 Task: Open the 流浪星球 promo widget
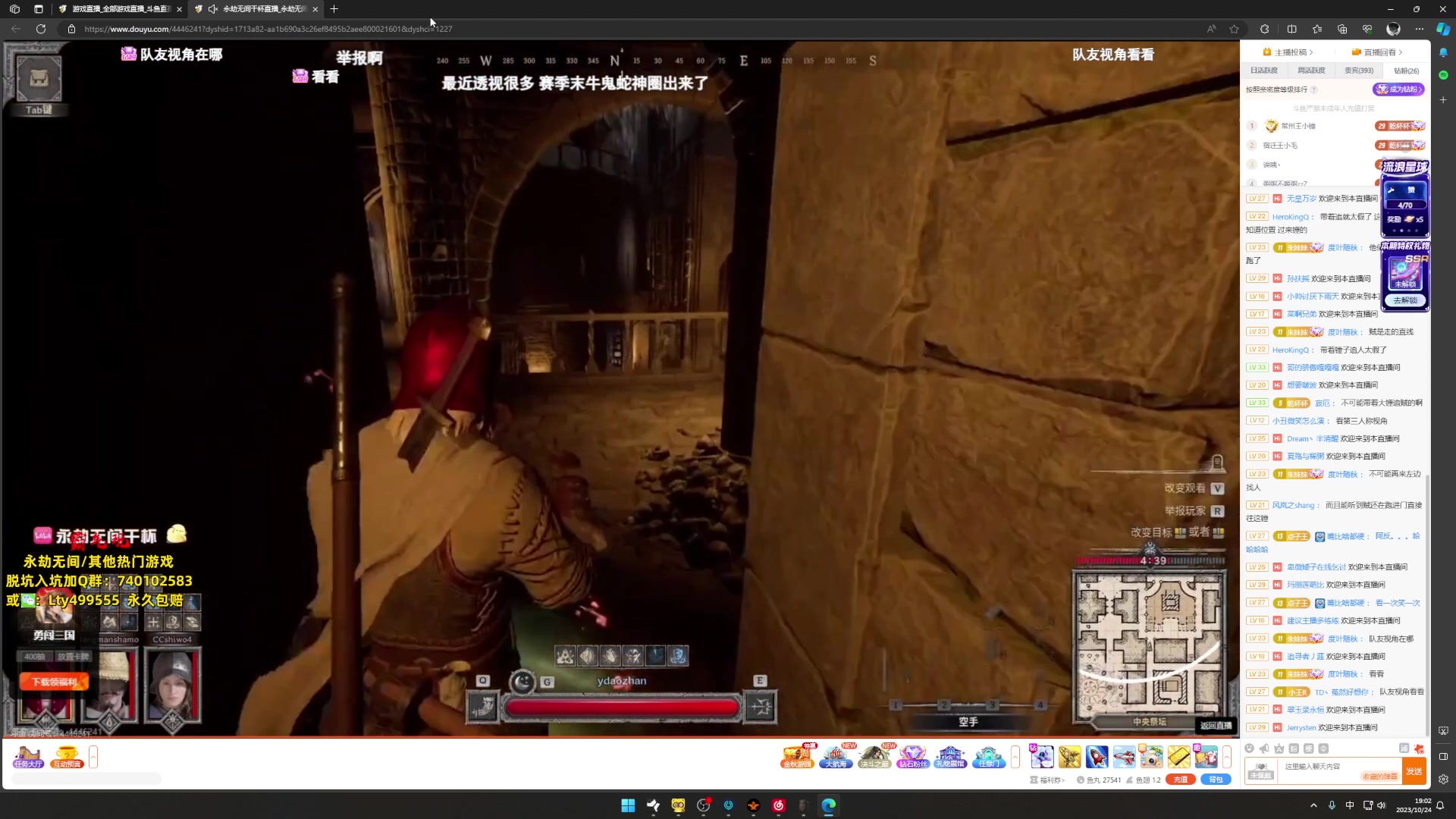(x=1404, y=199)
